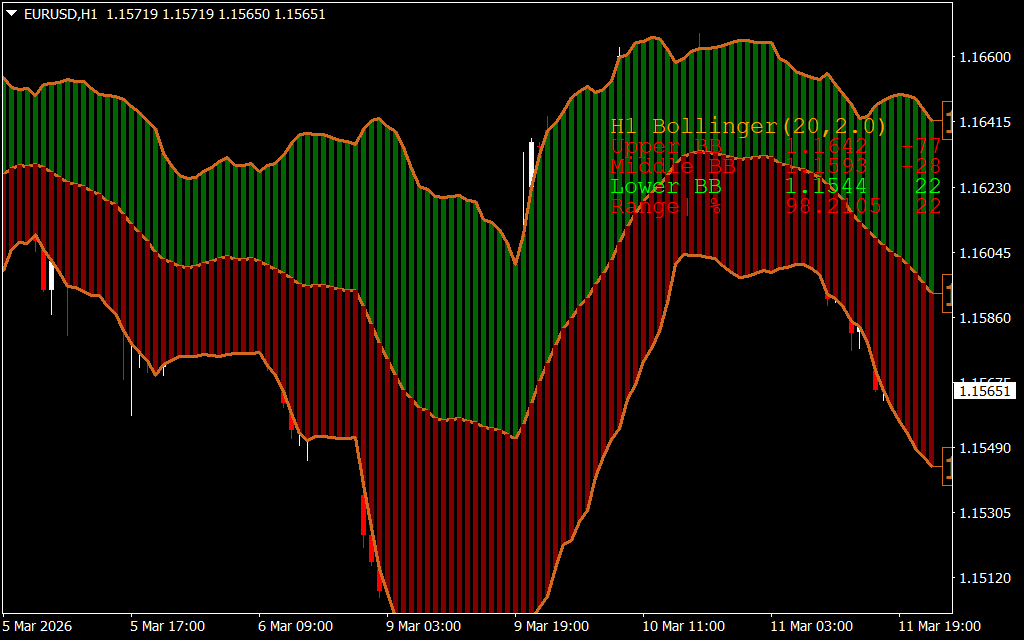Click the 1.16600 level on price scale
The image size is (1024, 640).
(984, 58)
